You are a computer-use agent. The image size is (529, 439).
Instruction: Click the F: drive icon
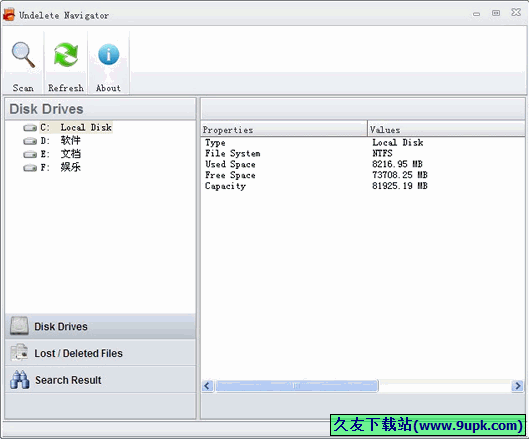click(30, 167)
